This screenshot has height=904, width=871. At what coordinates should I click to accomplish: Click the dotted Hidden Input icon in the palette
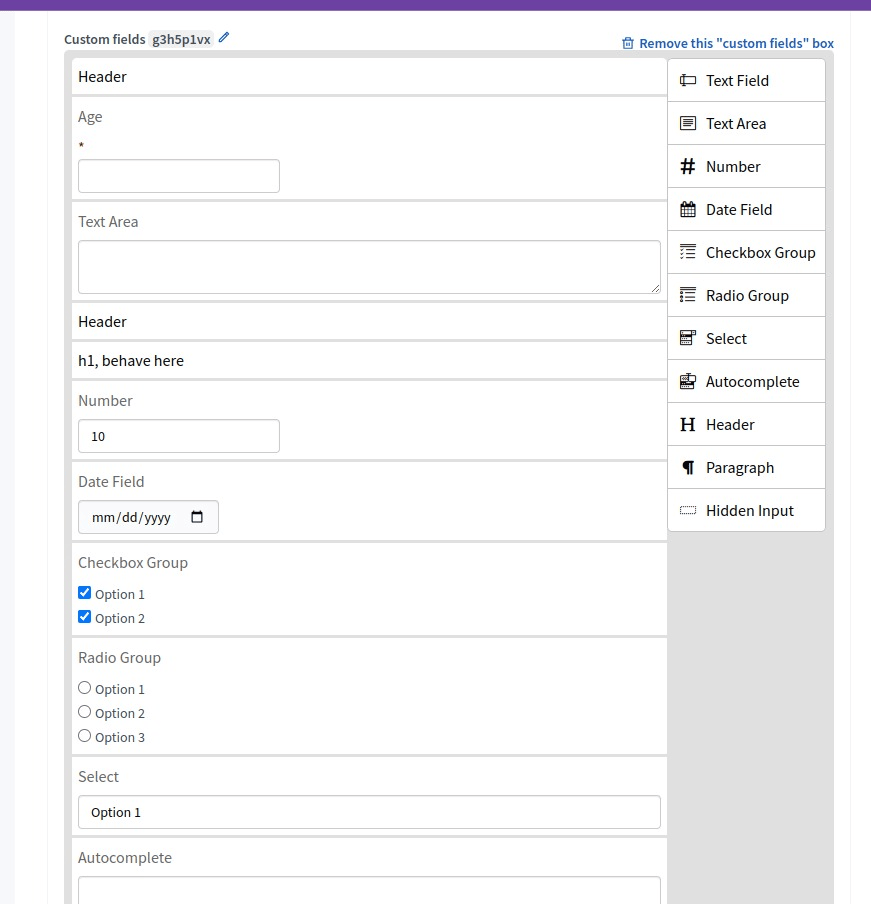pyautogui.click(x=688, y=510)
